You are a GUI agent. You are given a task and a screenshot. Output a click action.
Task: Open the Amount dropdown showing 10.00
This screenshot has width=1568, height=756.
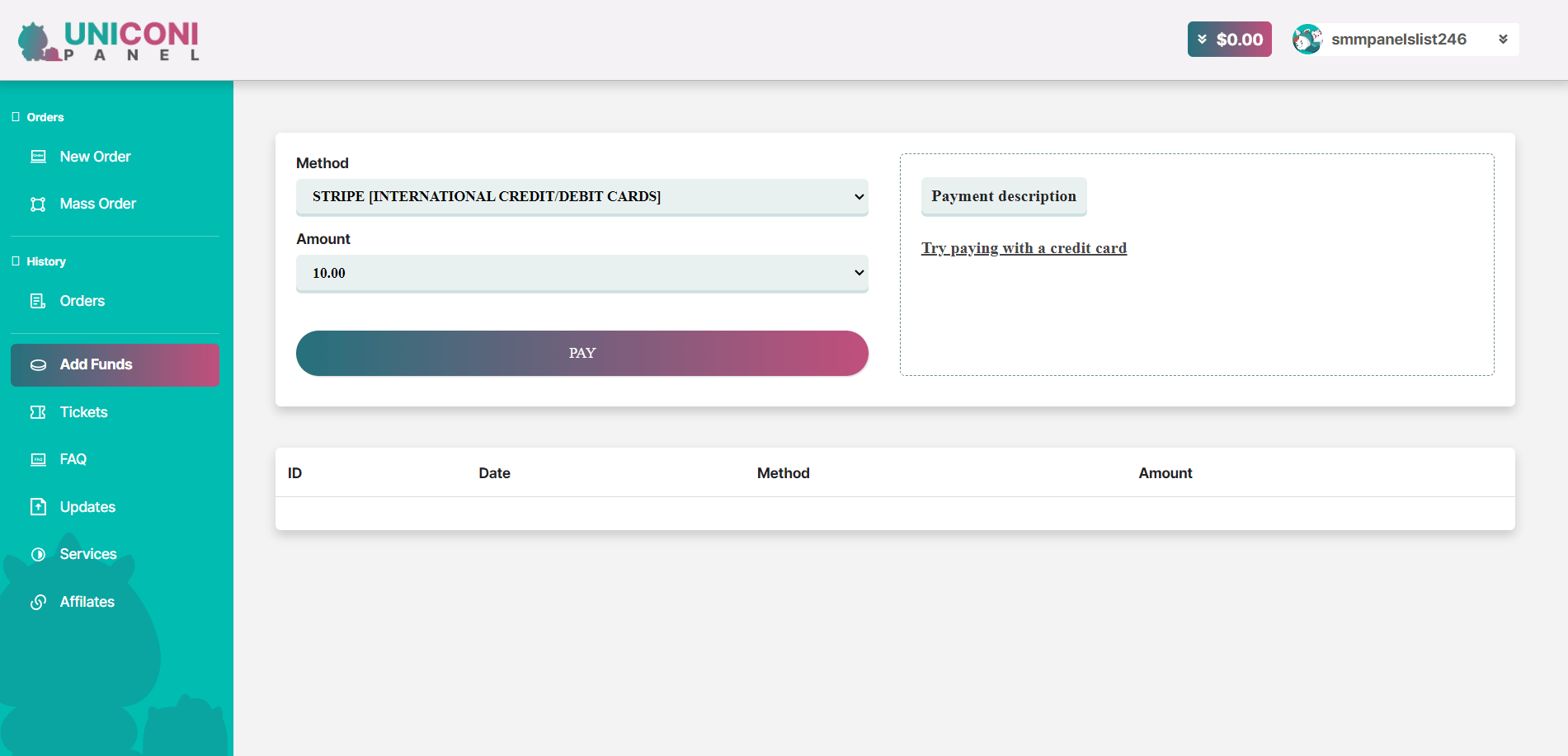tap(582, 273)
